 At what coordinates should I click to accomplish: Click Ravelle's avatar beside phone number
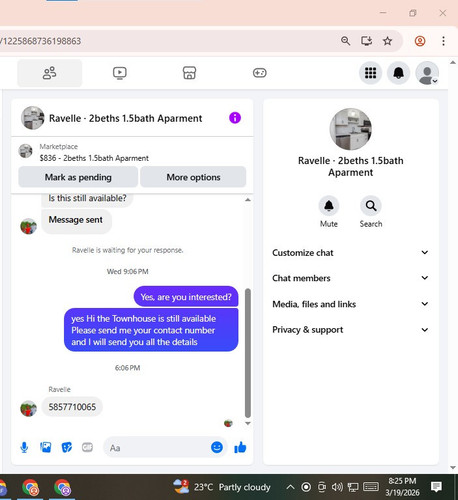point(28,408)
